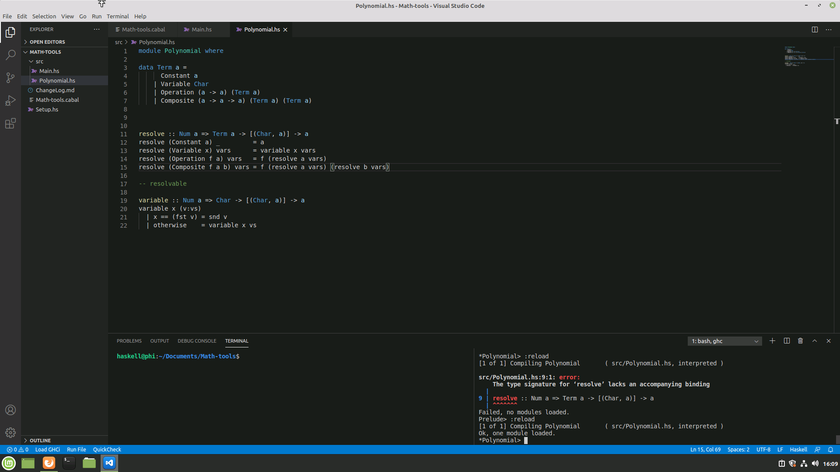Open the Terminal menu
This screenshot has height=472, width=840.
(x=118, y=16)
